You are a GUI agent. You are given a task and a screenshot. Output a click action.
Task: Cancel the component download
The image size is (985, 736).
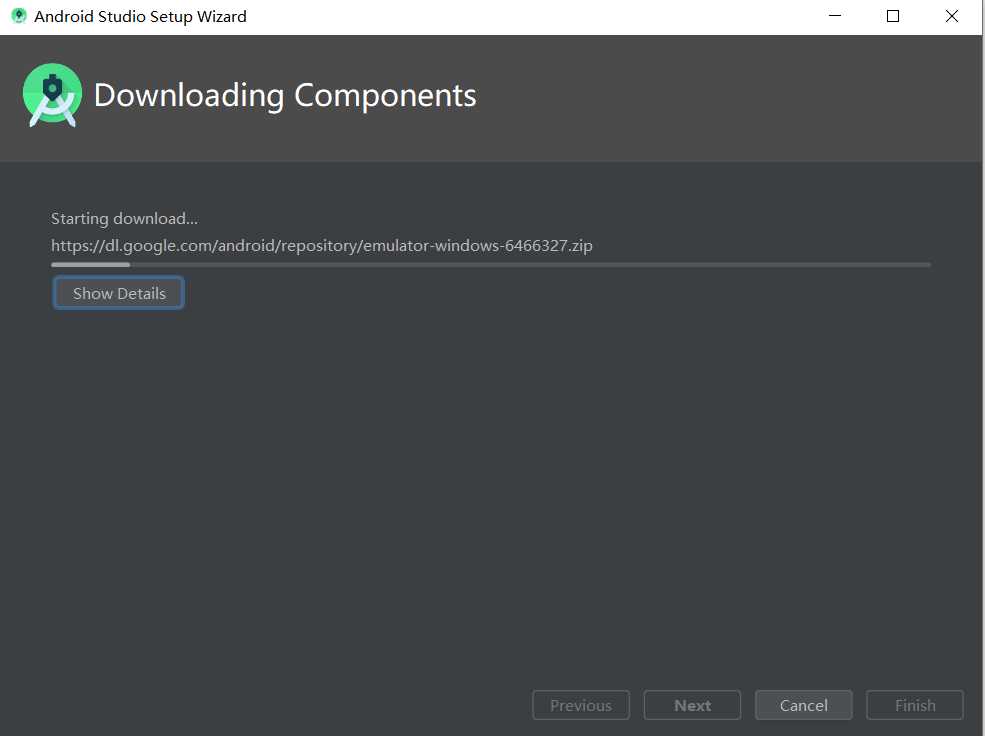803,705
